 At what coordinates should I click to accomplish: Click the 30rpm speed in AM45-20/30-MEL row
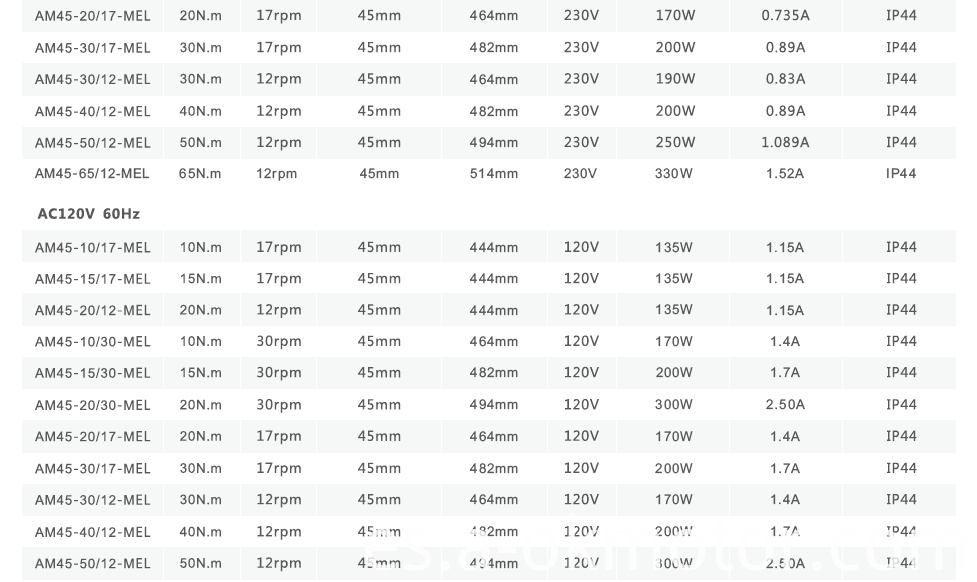pos(278,405)
